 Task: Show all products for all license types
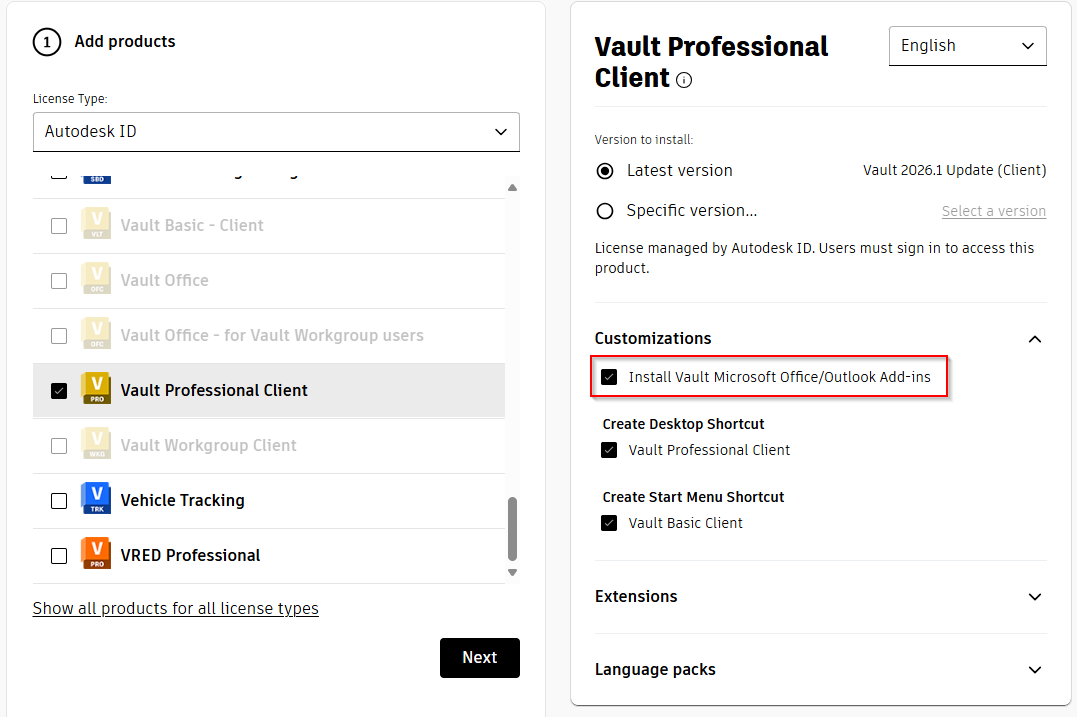[175, 608]
